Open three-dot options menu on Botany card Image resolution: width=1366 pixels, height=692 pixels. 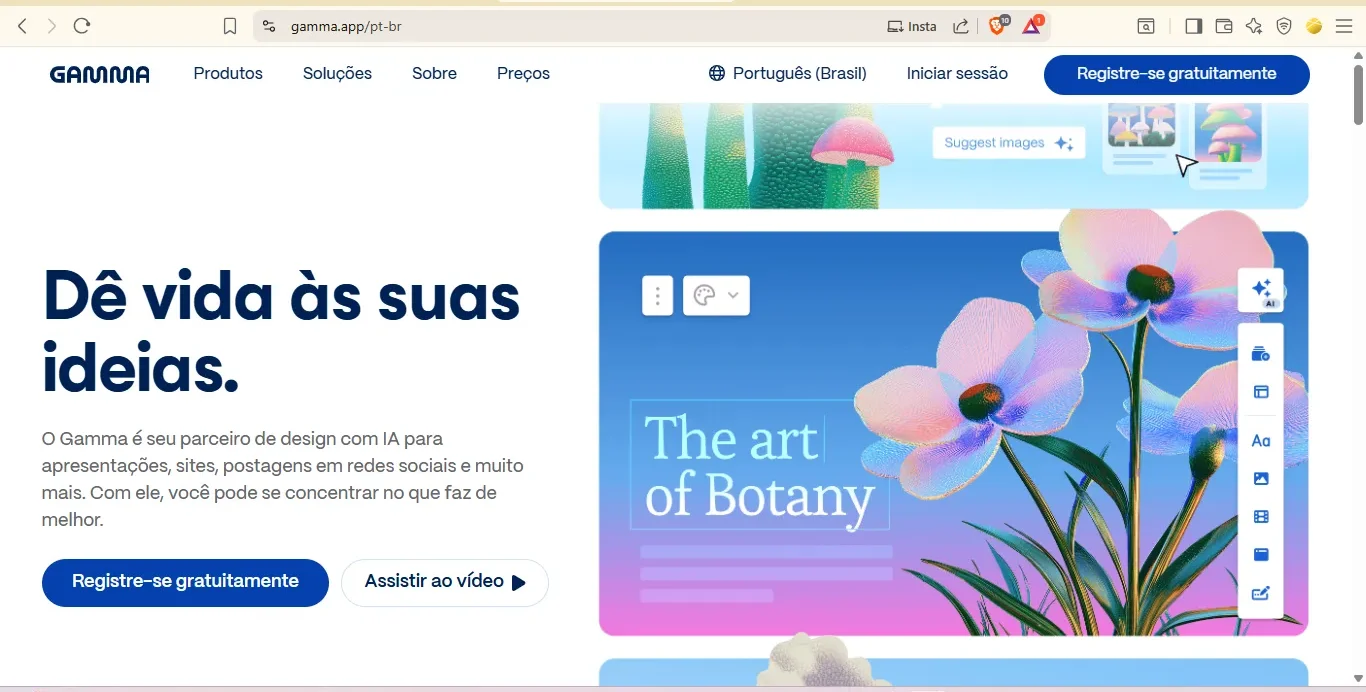pos(657,296)
